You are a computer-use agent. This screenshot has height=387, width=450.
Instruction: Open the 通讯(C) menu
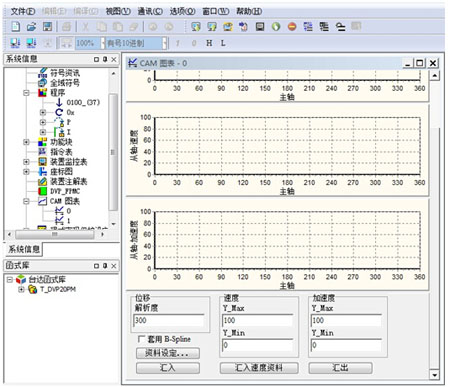[150, 11]
